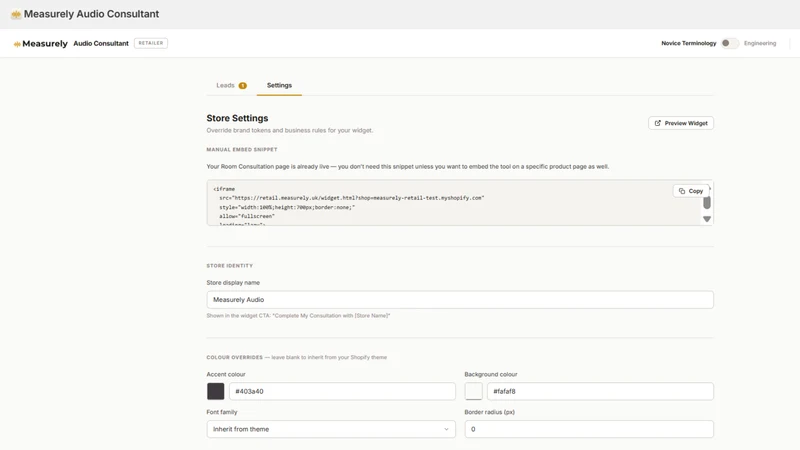Open the Font family dropdown
Image resolution: width=800 pixels, height=450 pixels.
[x=331, y=429]
